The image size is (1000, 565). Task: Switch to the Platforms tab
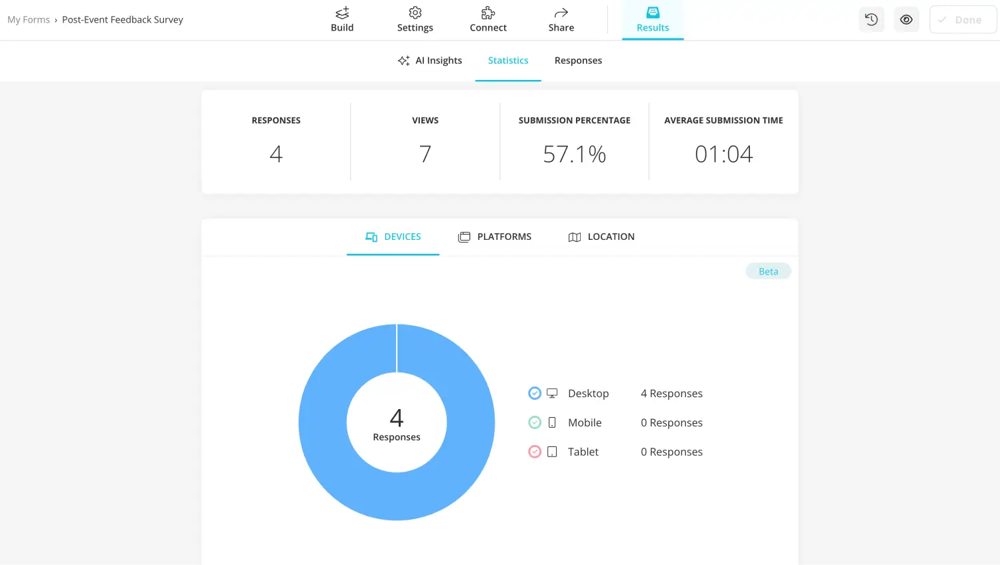coord(495,237)
